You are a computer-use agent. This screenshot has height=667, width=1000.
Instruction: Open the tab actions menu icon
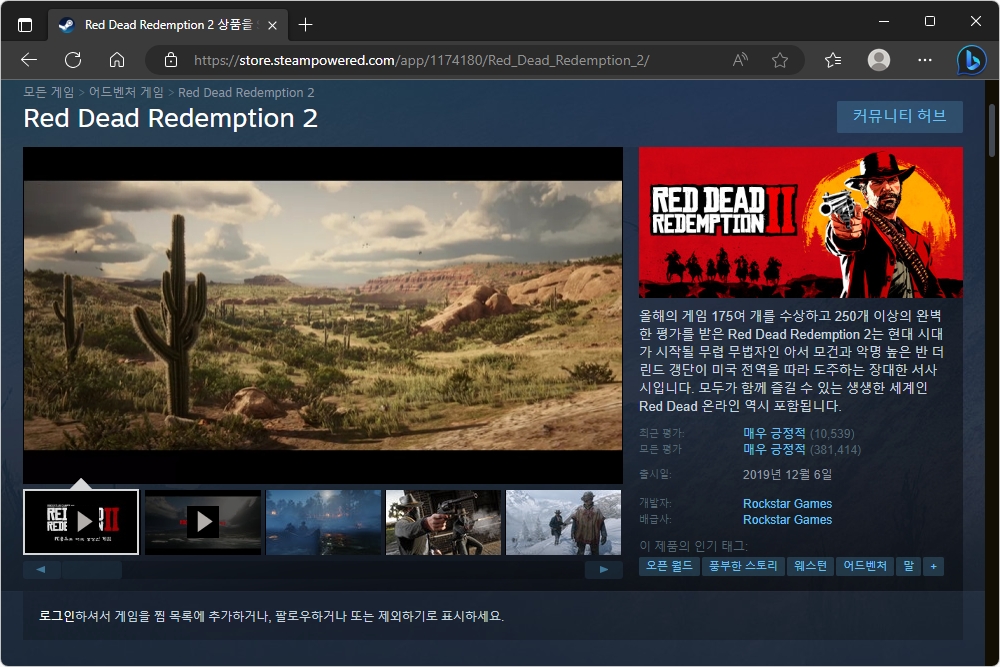(25, 25)
